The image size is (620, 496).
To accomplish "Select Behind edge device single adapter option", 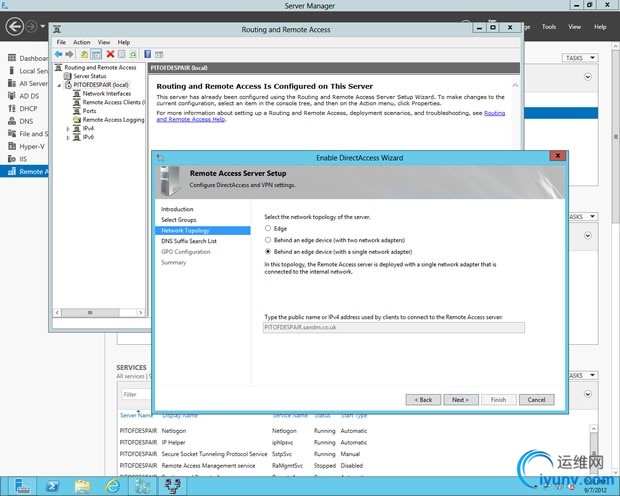I will 268,251.
